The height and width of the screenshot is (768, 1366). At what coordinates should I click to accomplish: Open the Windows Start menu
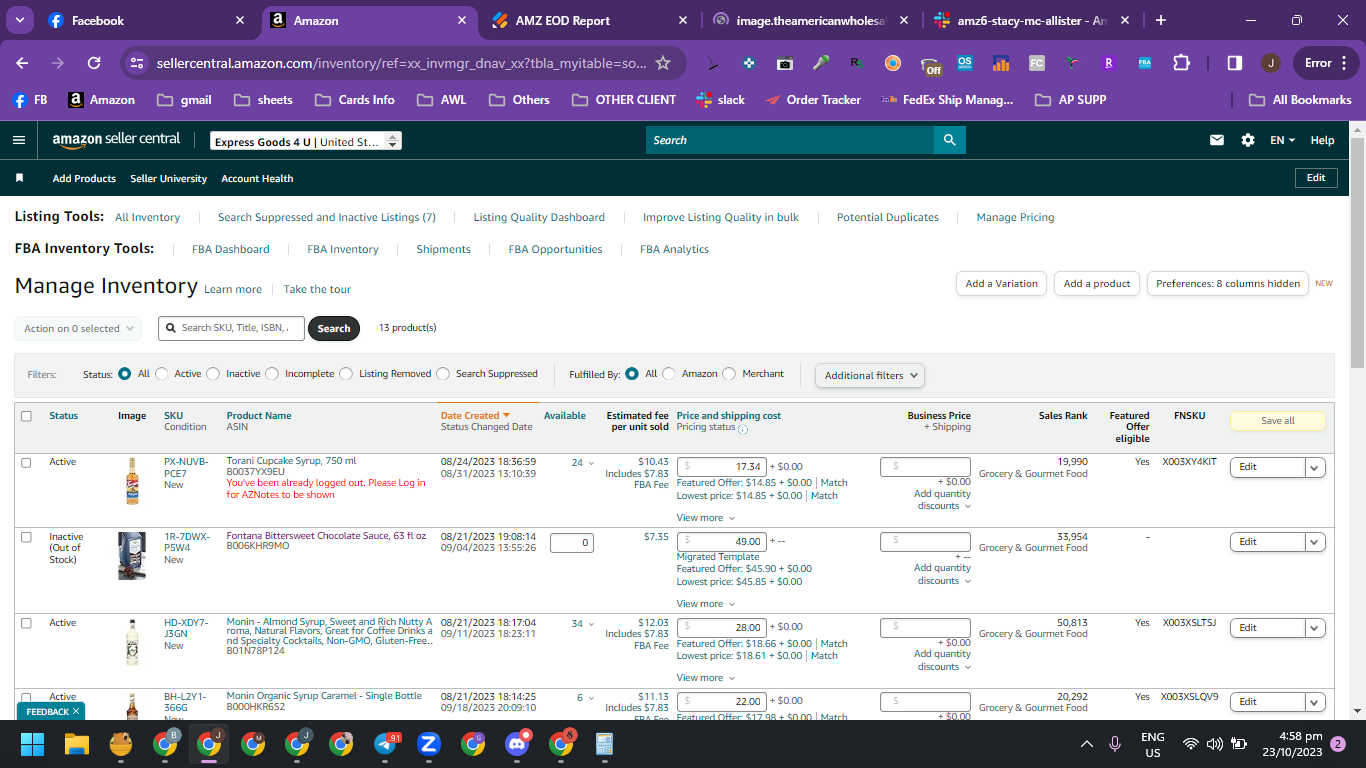click(x=33, y=744)
